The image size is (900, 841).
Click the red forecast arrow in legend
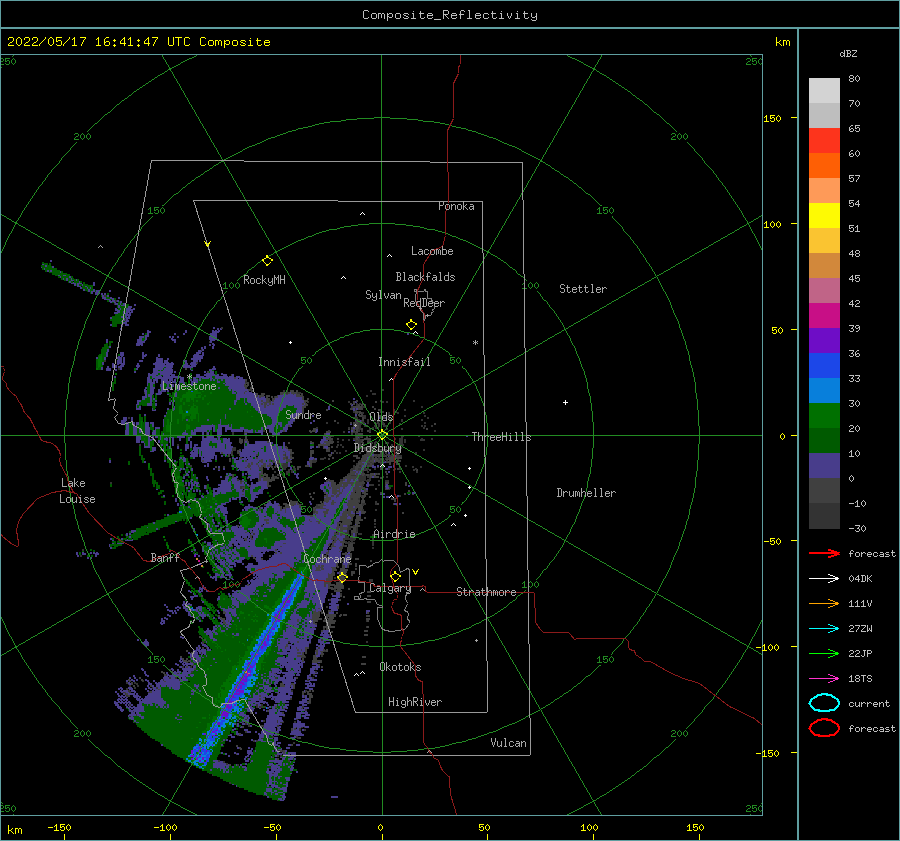[x=824, y=553]
